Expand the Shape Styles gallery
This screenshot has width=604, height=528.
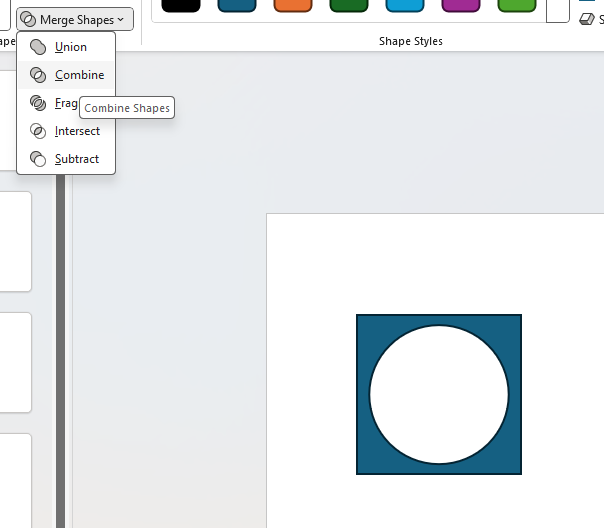pyautogui.click(x=558, y=12)
